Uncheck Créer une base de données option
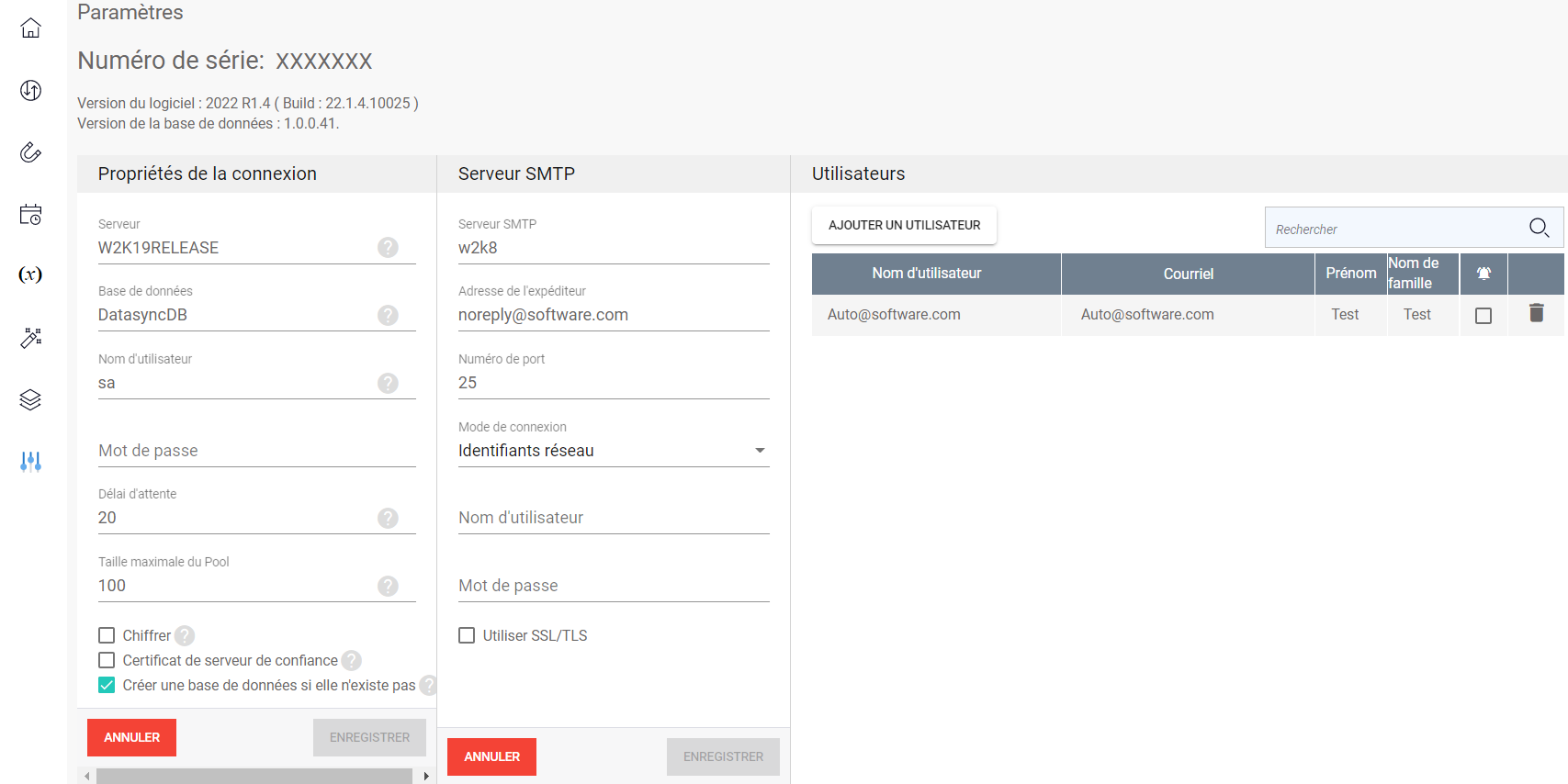Screen dimensions: 1568x784 [107, 685]
